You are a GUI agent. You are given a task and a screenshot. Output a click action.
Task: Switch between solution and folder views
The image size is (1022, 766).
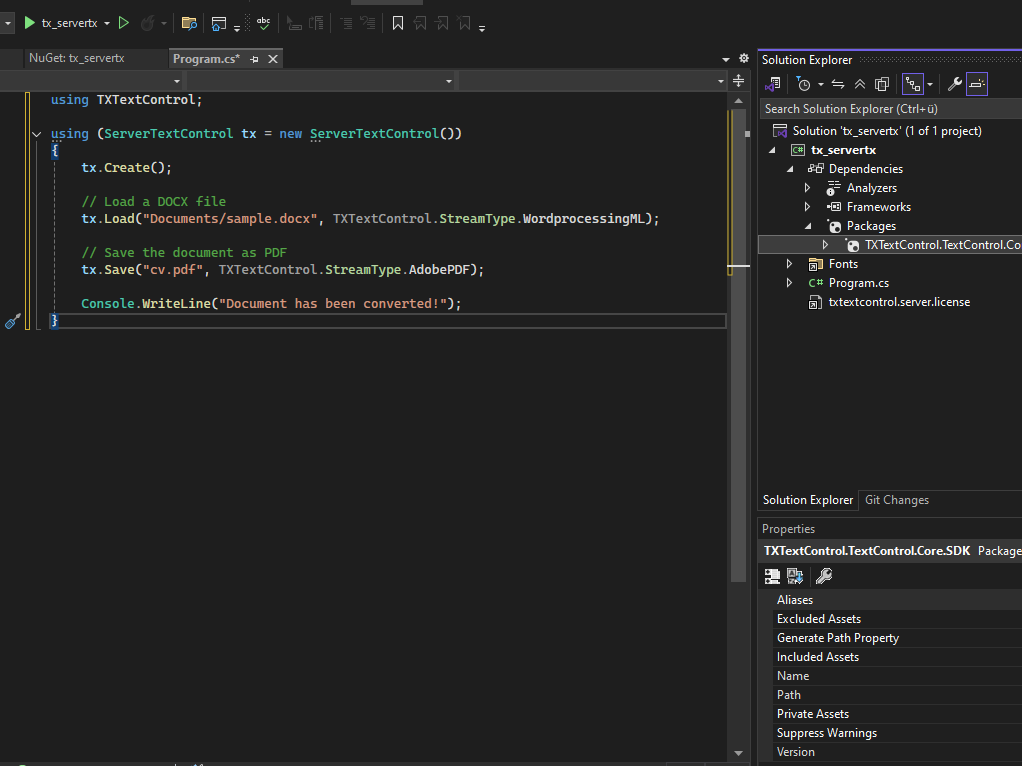pyautogui.click(x=773, y=84)
